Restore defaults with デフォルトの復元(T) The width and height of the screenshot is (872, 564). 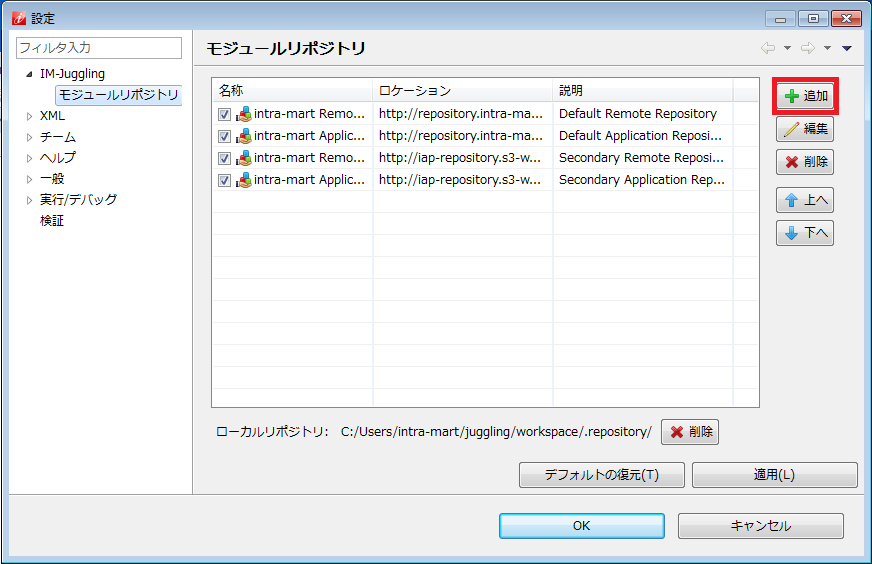click(x=602, y=475)
